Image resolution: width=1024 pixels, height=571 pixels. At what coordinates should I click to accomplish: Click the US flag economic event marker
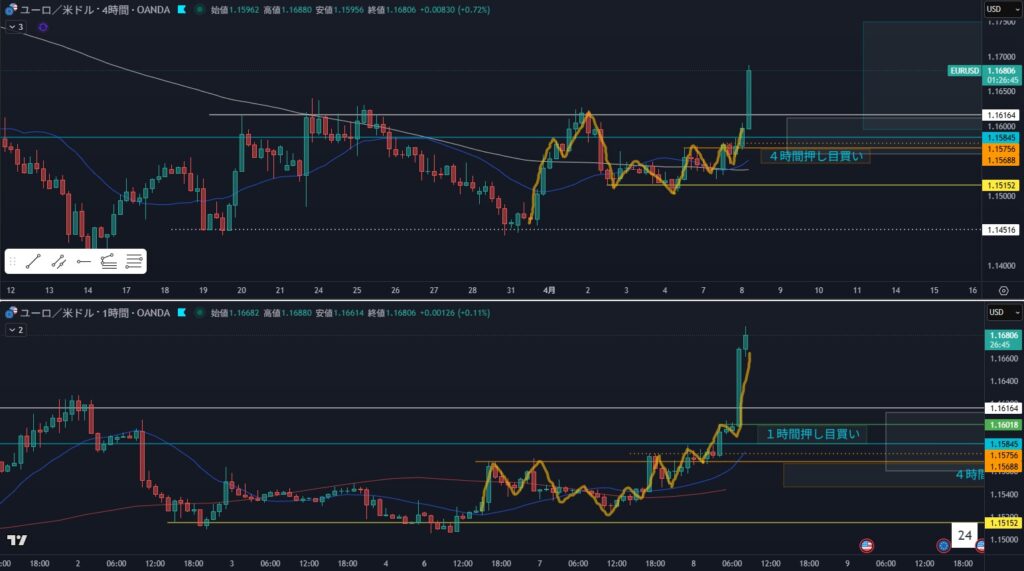click(x=867, y=546)
